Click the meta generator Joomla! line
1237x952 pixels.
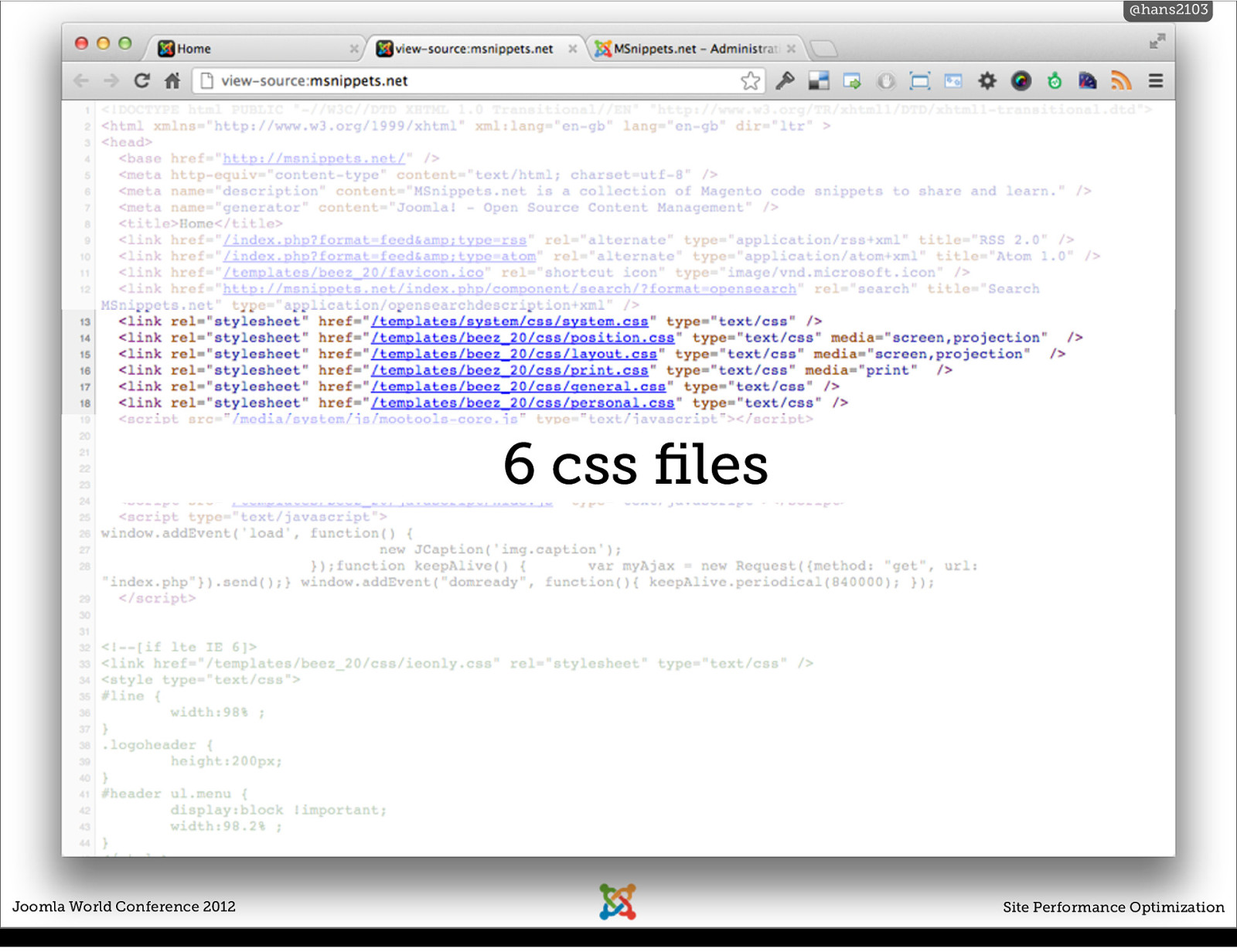(448, 208)
